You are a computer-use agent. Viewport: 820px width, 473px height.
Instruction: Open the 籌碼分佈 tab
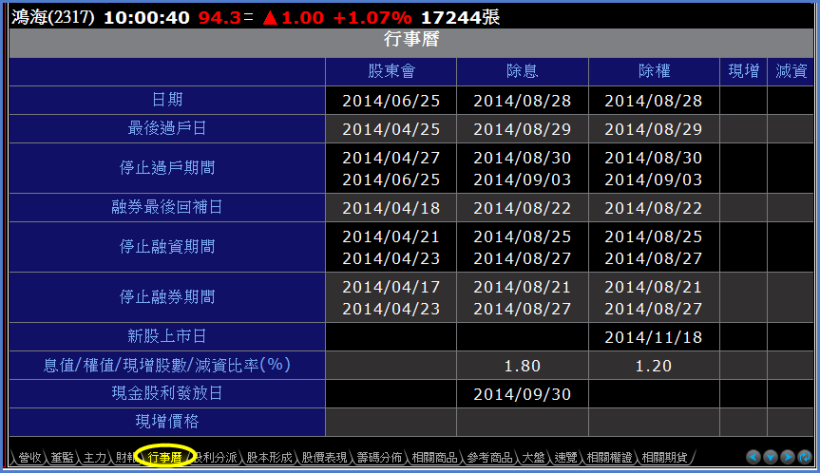pos(379,457)
